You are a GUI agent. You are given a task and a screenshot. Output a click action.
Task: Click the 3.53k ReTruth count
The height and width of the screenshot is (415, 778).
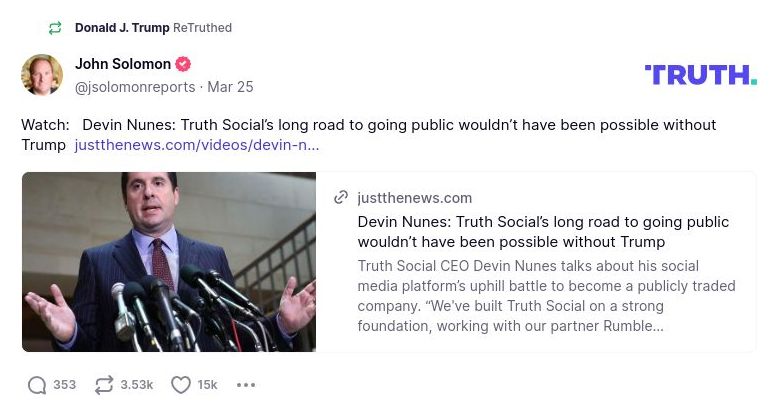137,385
